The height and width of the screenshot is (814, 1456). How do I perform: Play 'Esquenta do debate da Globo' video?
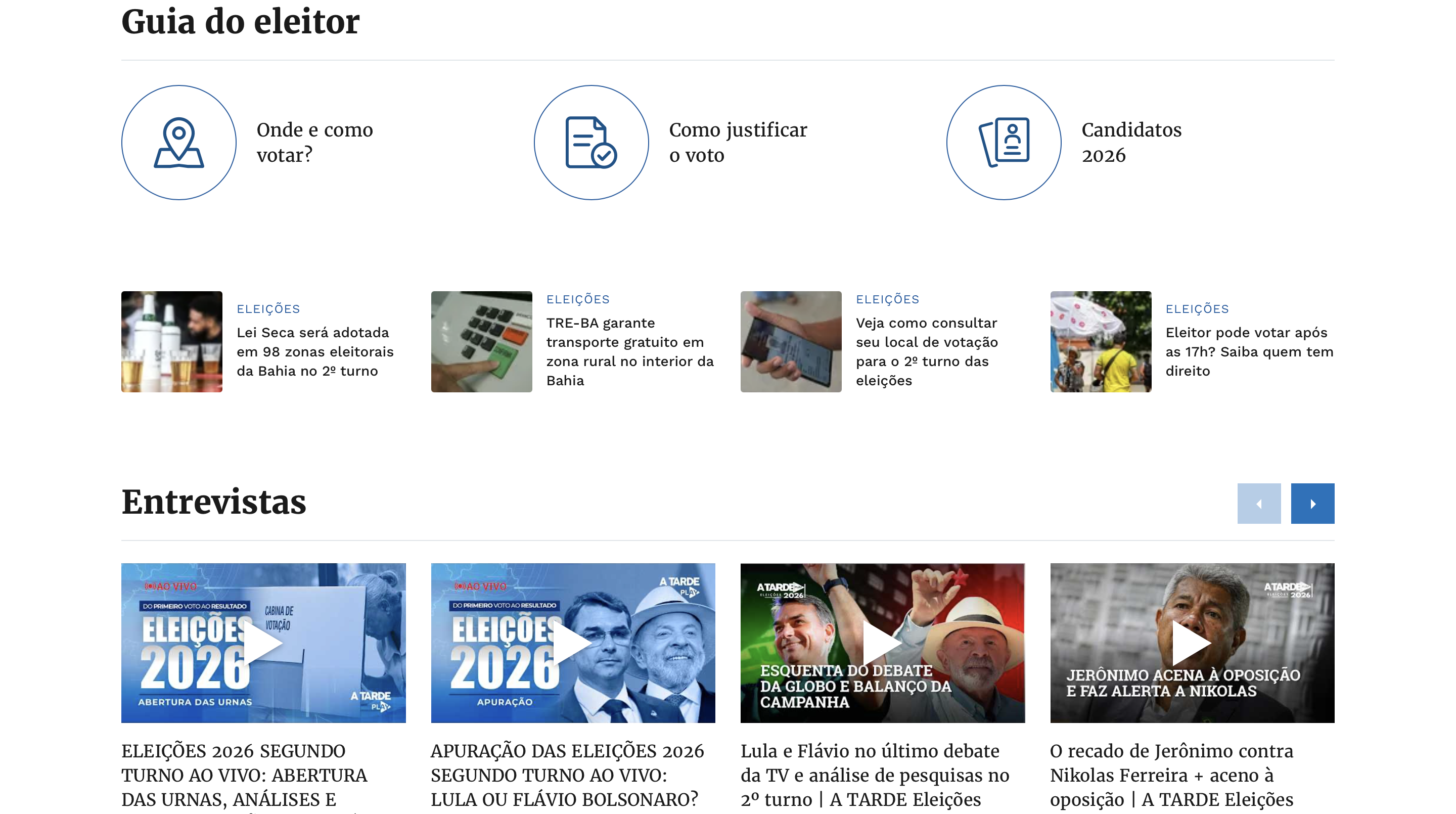point(882,643)
